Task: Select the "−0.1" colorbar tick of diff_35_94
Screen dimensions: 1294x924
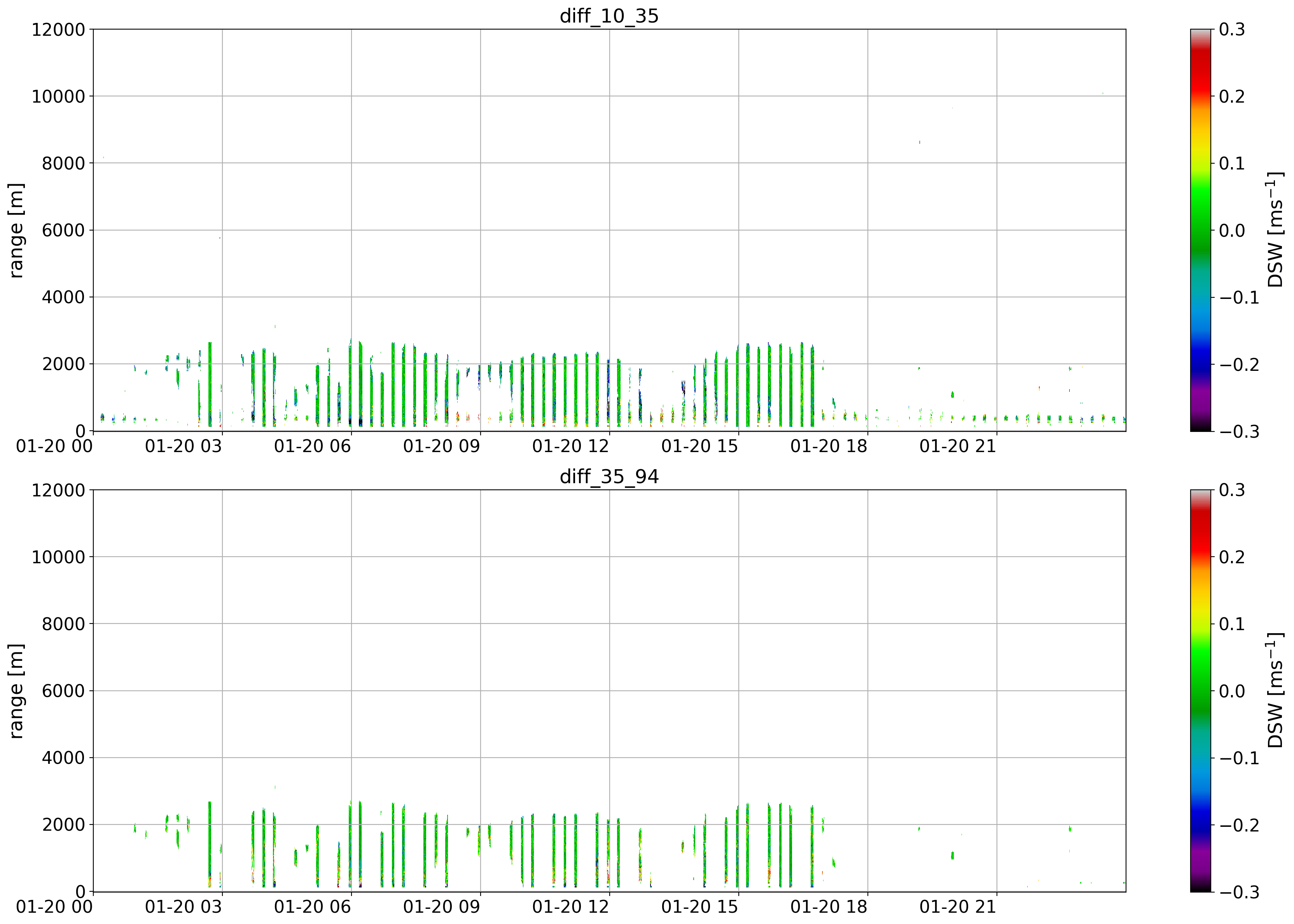Action: [1239, 758]
